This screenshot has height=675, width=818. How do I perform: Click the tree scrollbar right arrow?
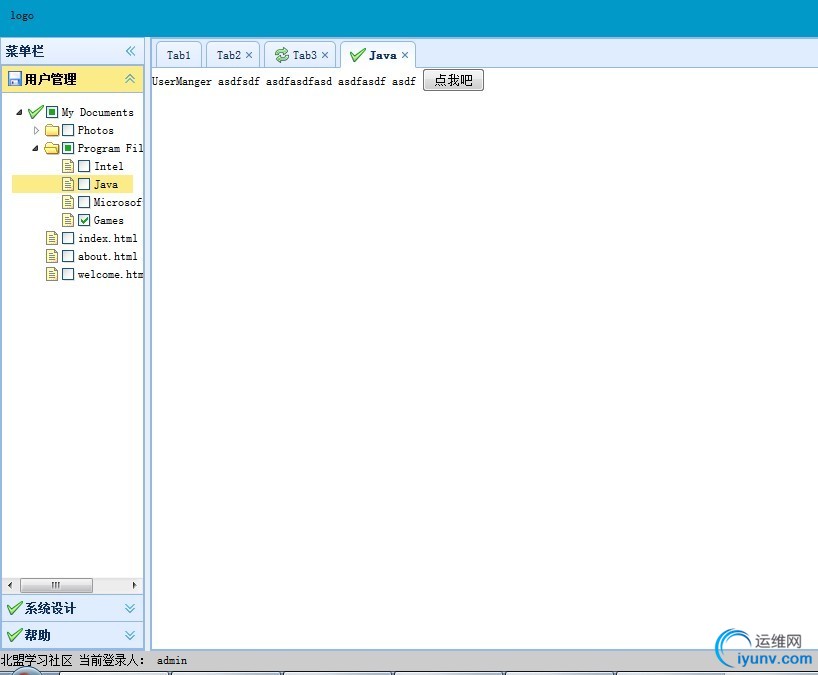click(x=135, y=585)
